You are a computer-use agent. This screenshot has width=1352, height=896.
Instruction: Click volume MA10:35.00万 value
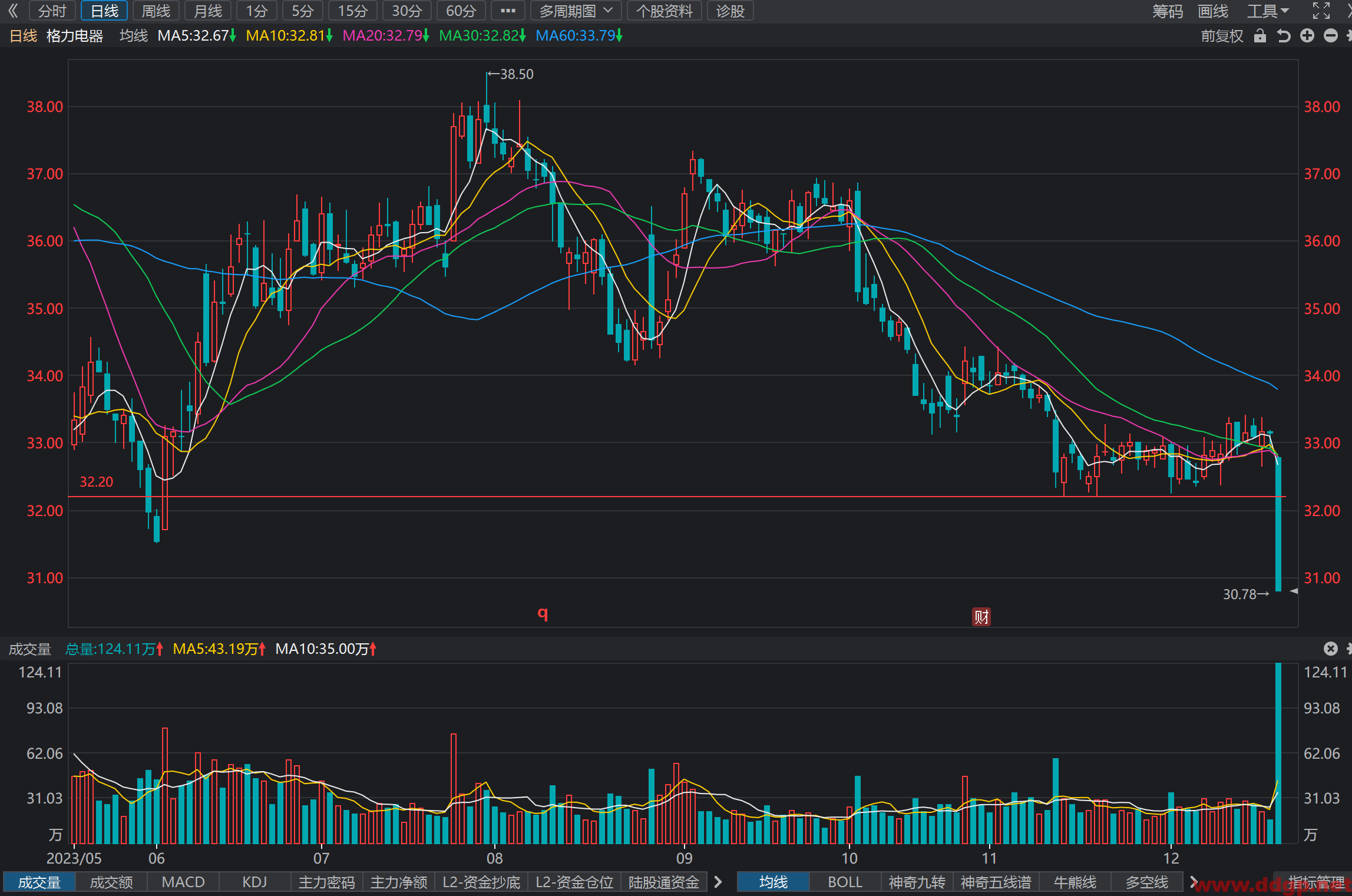326,649
